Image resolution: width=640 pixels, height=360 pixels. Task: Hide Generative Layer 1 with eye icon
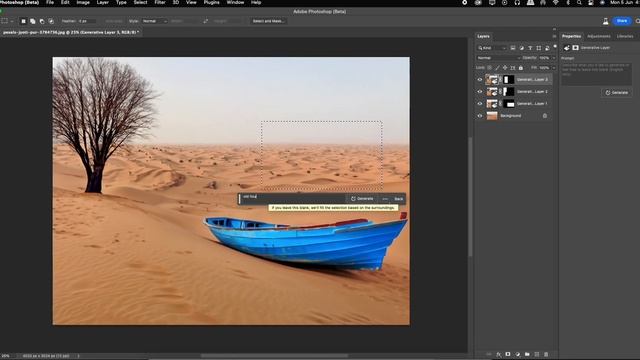coord(480,104)
